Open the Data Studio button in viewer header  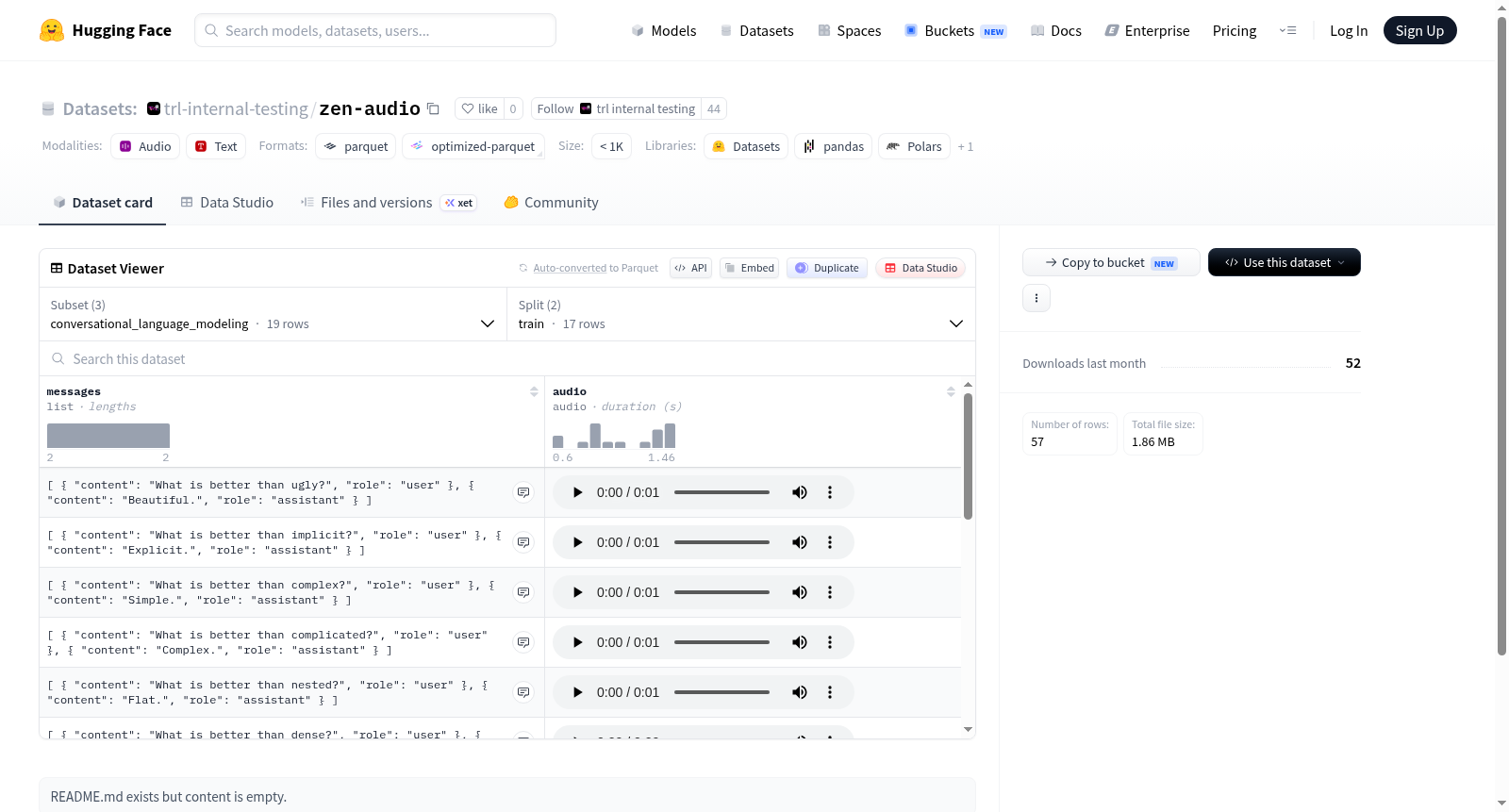click(x=920, y=268)
